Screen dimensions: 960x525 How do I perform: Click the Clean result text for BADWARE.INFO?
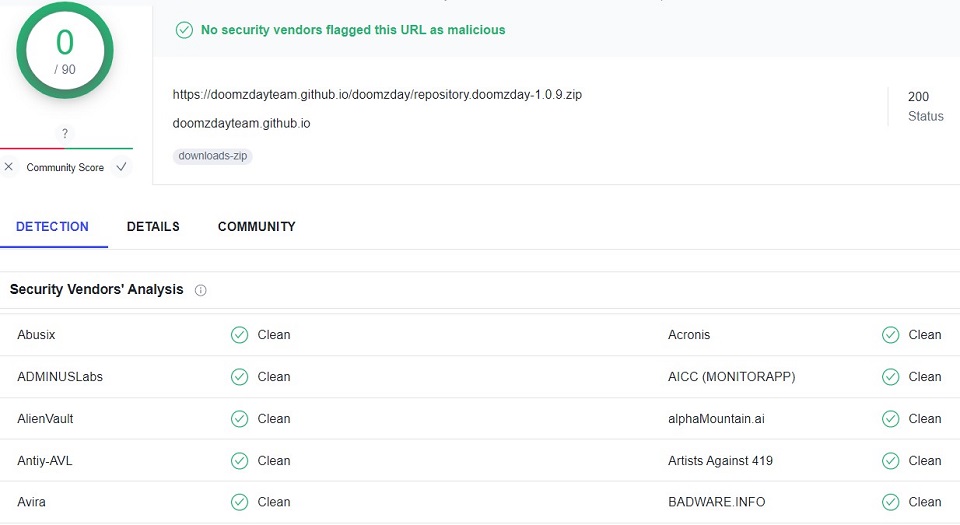924,502
